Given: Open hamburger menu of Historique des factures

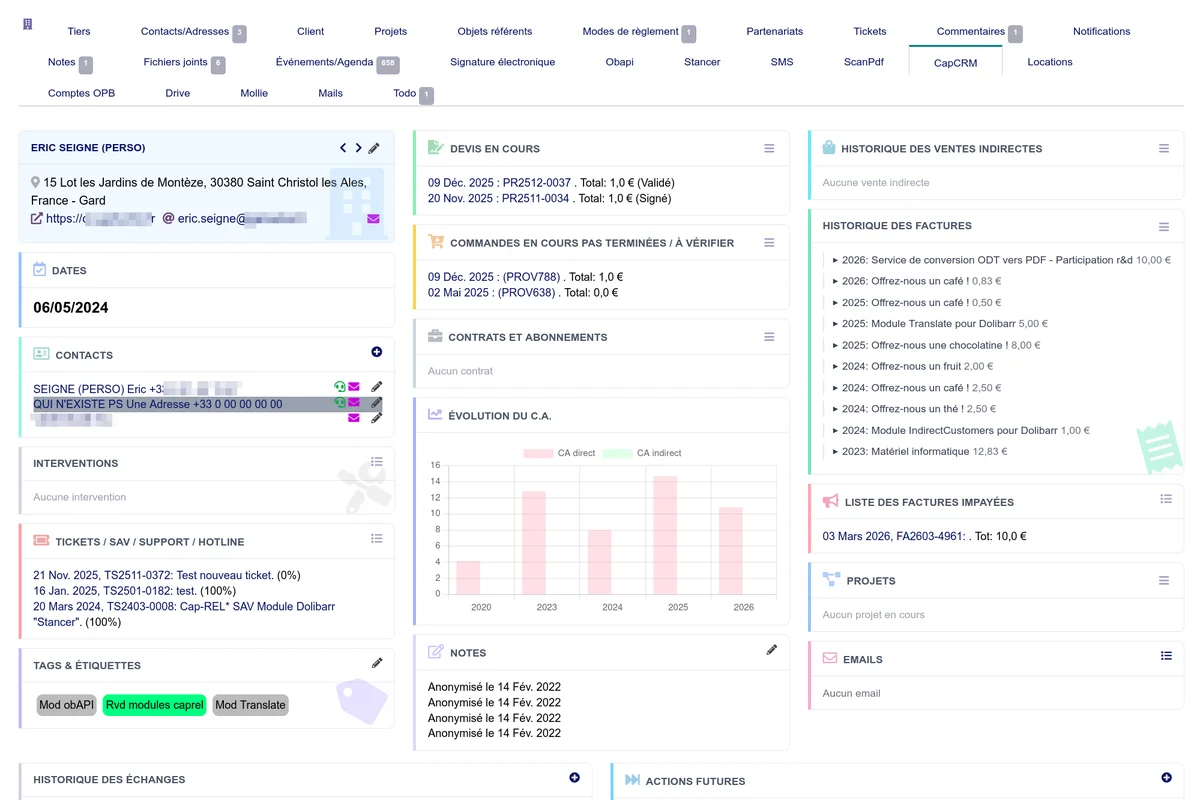Looking at the screenshot, I should tap(1163, 227).
